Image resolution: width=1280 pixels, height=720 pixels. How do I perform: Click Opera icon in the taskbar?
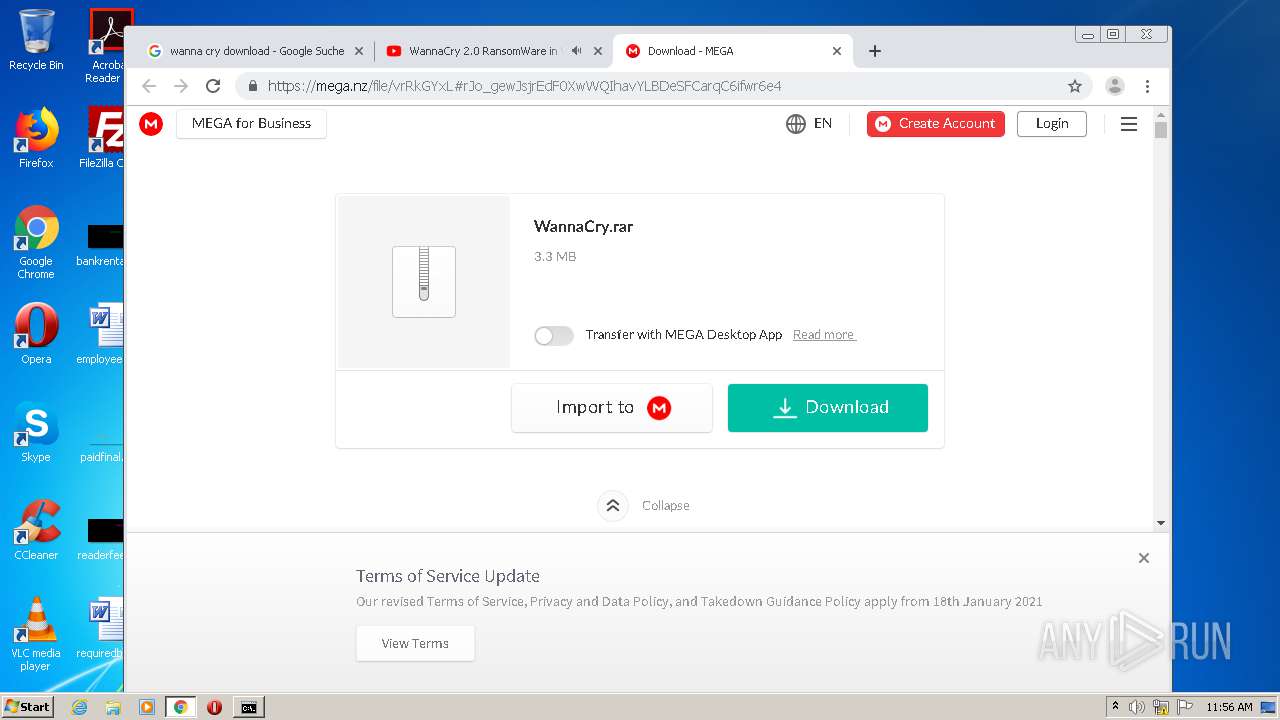(x=214, y=707)
